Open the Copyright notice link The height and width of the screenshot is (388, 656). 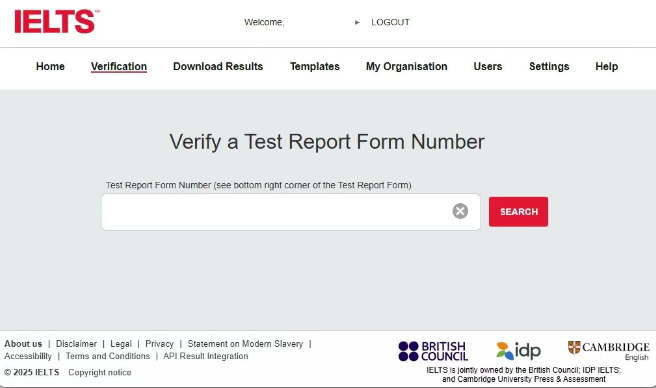pos(100,372)
